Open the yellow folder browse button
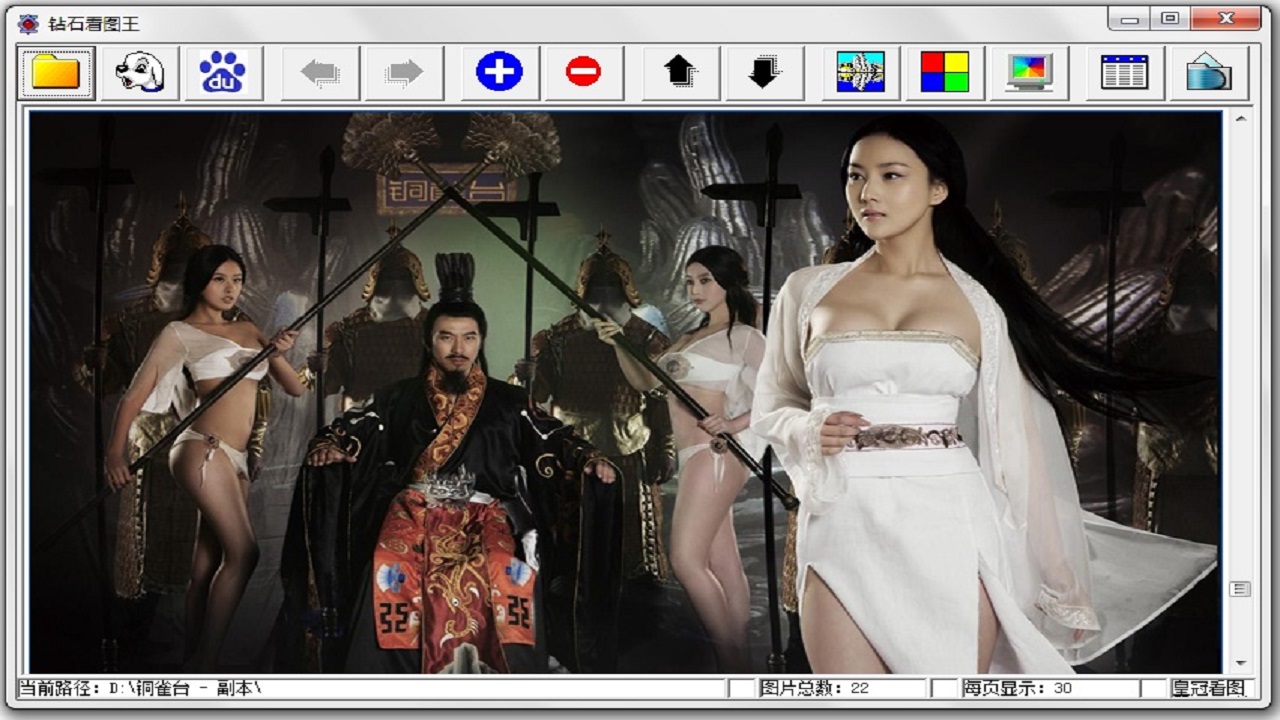Image resolution: width=1280 pixels, height=720 pixels. coord(56,72)
